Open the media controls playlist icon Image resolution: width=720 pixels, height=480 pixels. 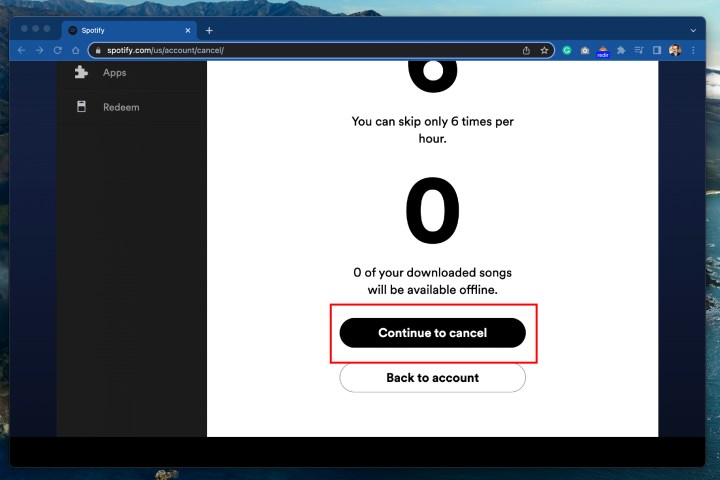(x=639, y=50)
